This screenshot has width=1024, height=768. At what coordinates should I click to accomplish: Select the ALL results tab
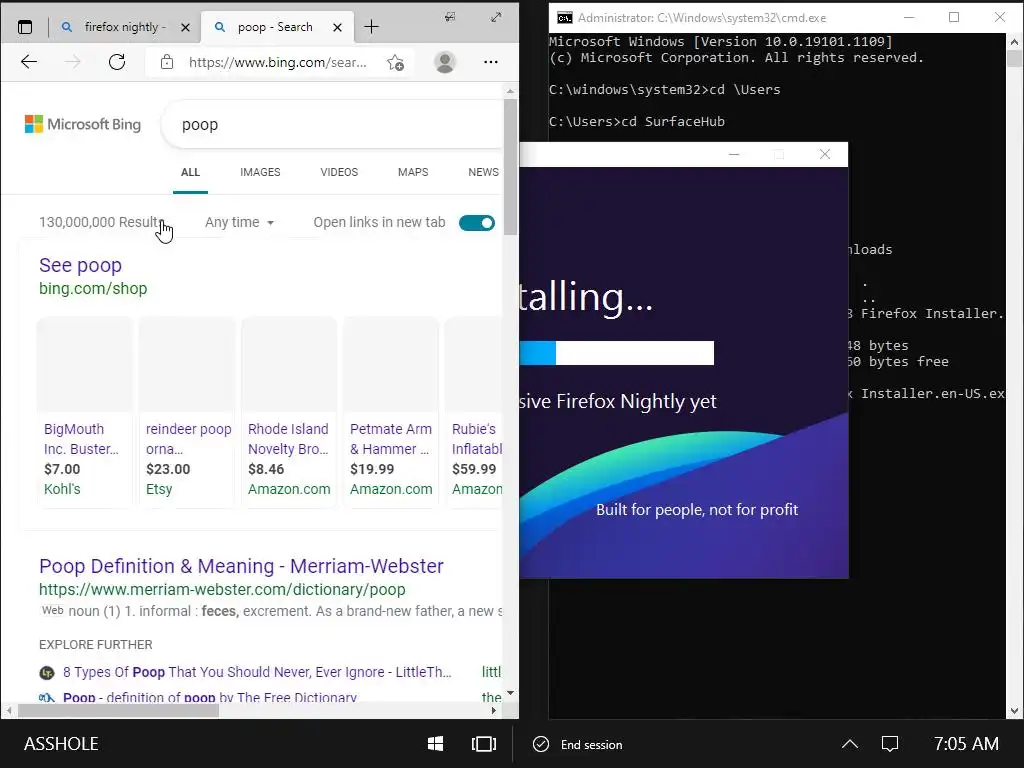click(190, 172)
